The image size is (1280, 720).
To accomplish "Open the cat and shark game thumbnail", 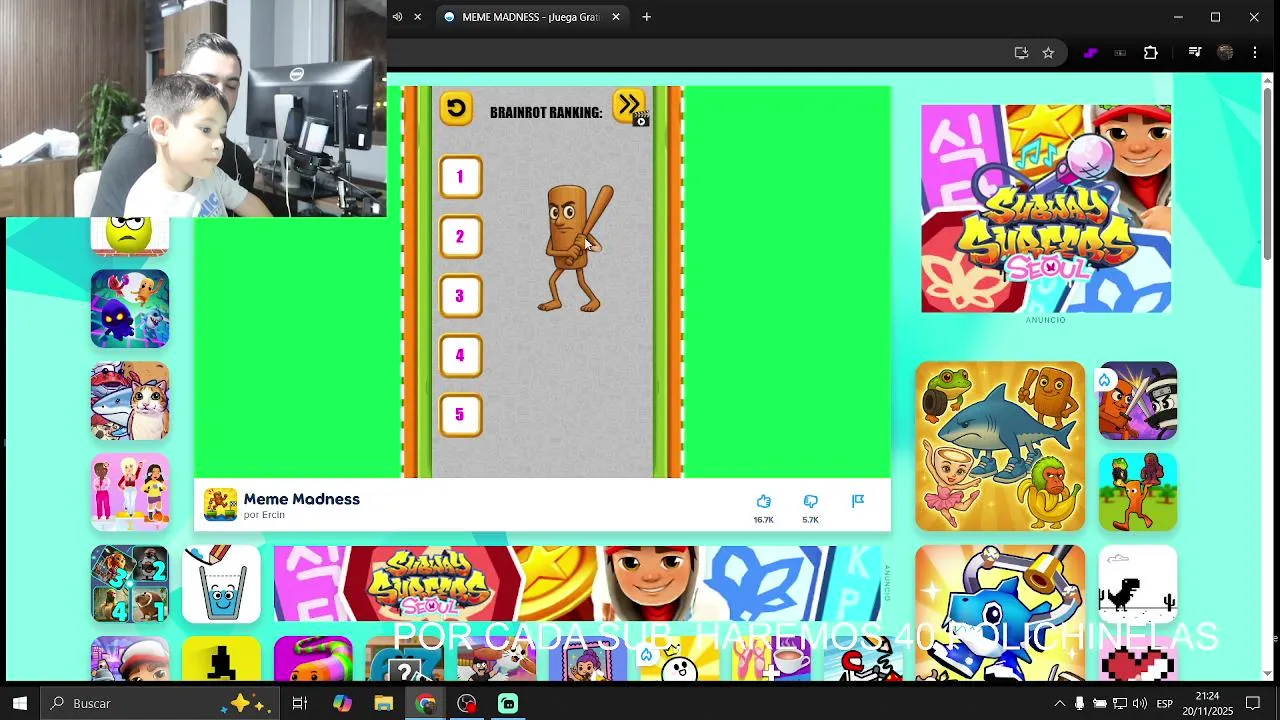I will coord(130,401).
